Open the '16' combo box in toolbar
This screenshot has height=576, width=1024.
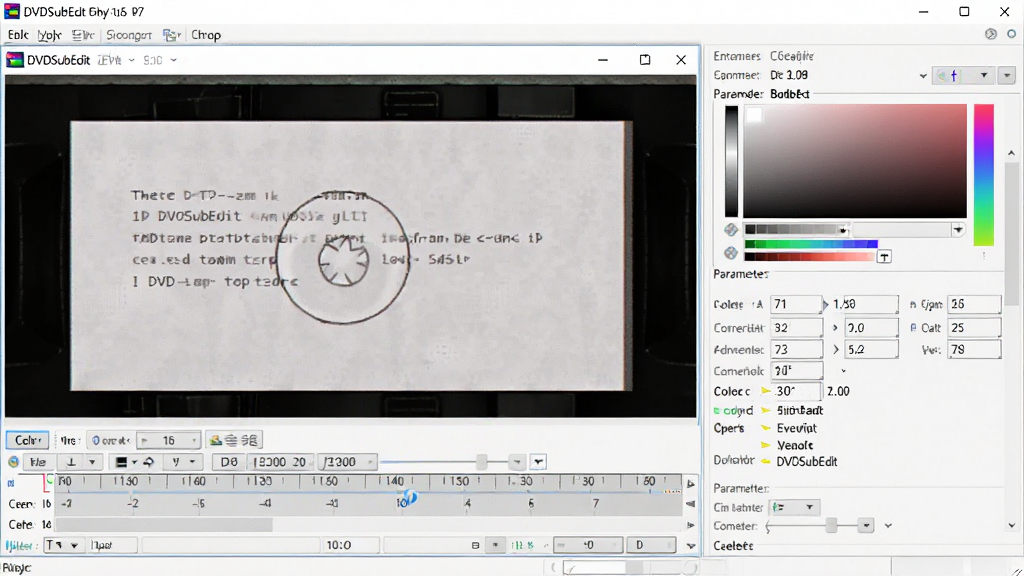tap(168, 441)
